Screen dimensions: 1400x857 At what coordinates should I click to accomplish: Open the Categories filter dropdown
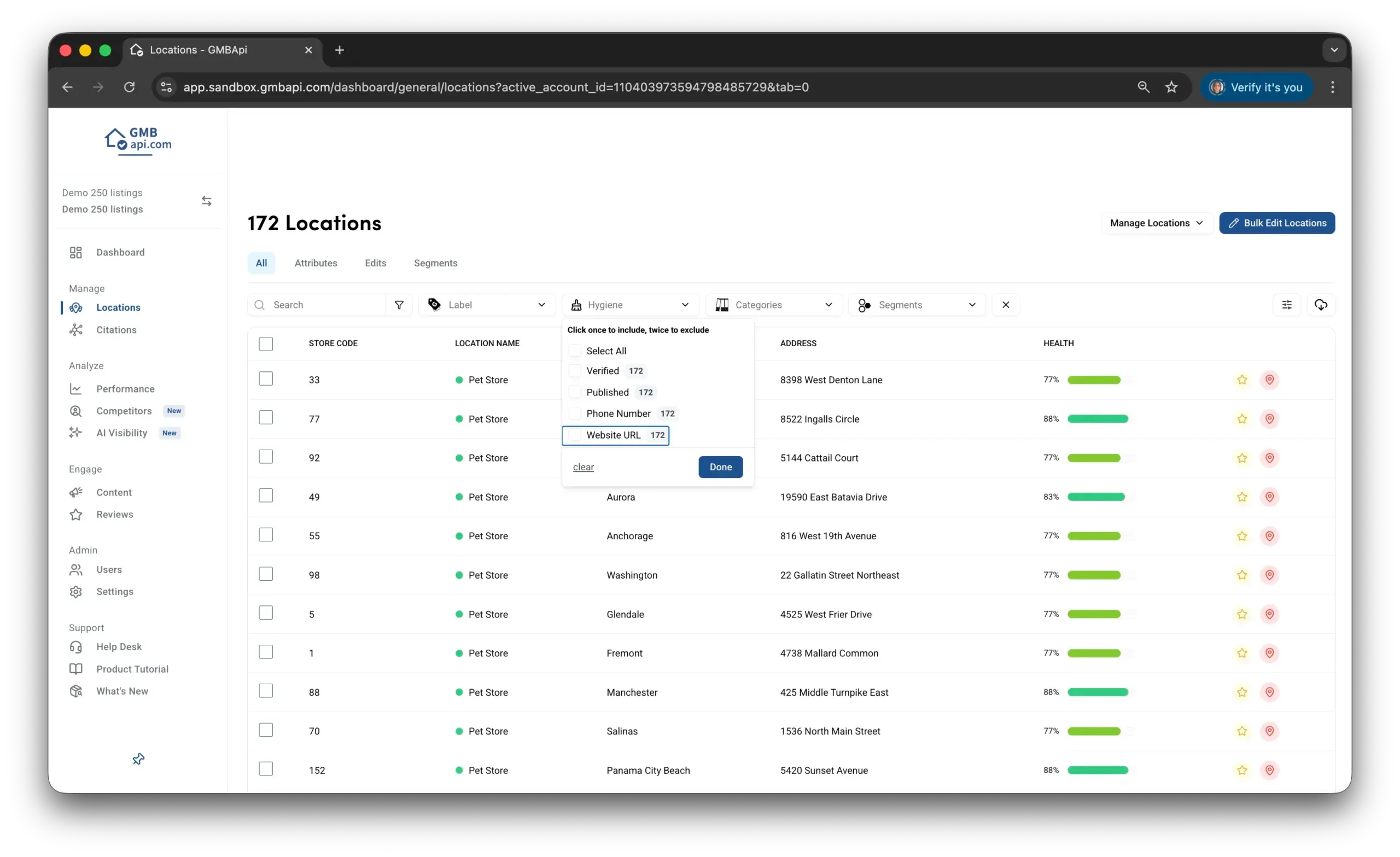pyautogui.click(x=773, y=305)
